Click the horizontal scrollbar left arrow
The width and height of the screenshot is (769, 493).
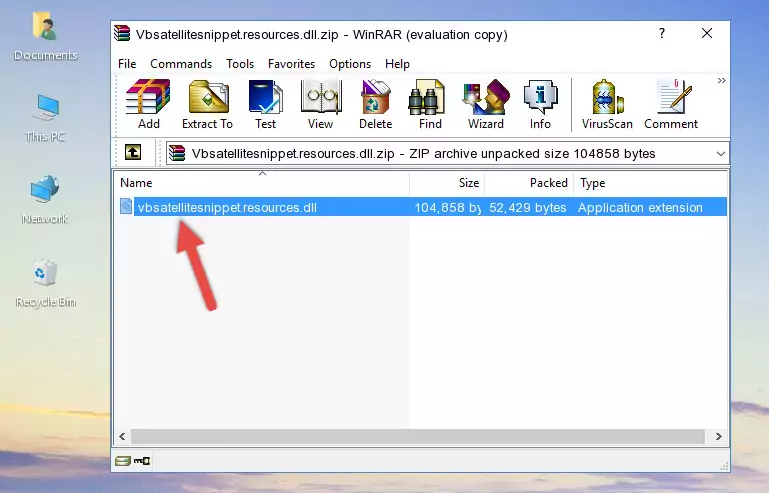[x=123, y=436]
